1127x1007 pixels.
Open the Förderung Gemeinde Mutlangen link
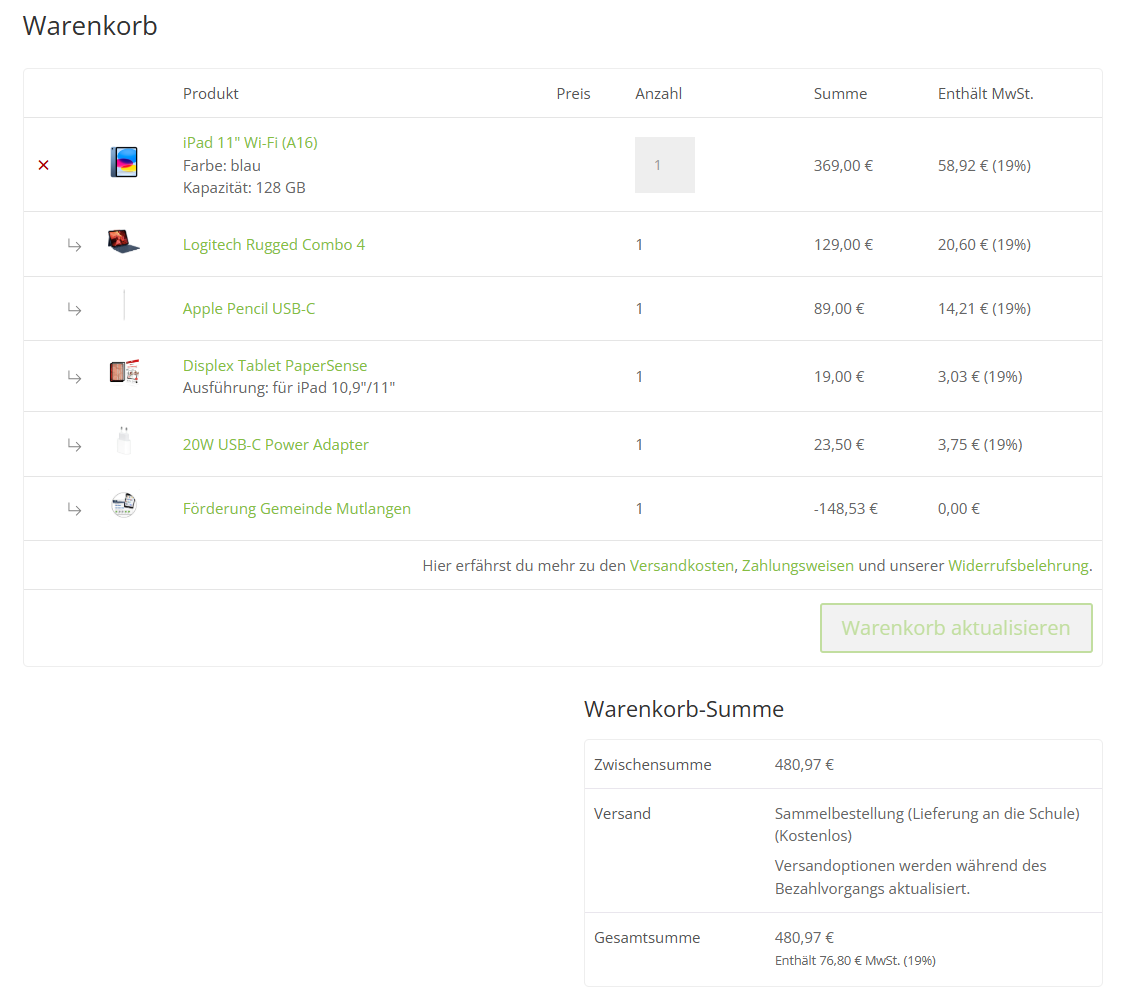[x=297, y=508]
